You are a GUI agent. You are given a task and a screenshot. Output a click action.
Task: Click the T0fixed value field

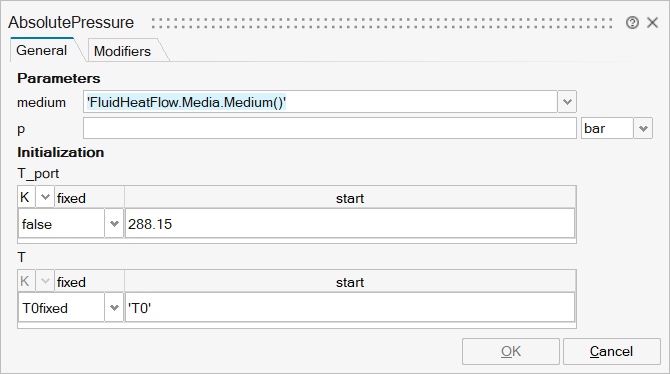62,307
